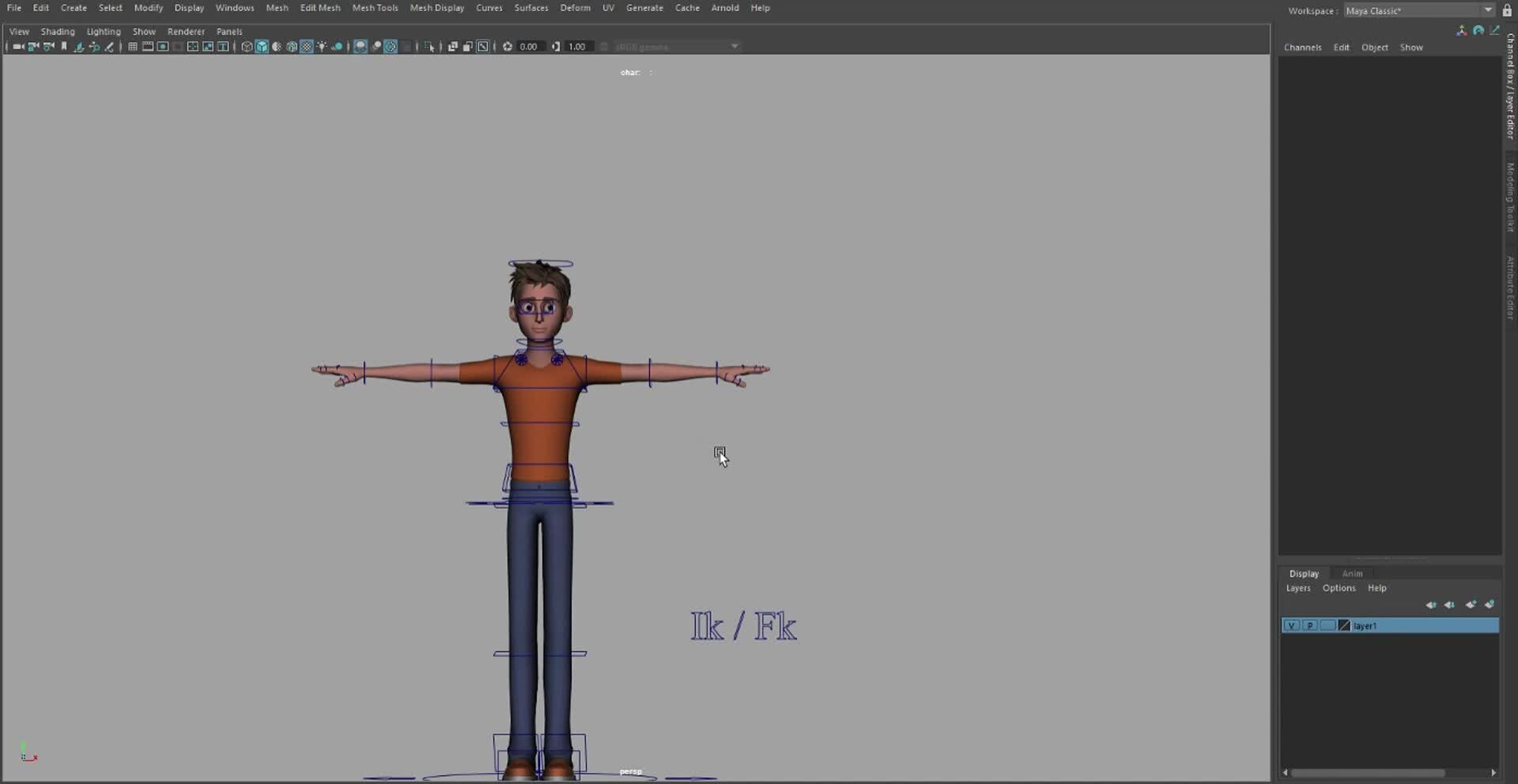
Task: Toggle the scene lock icon near Workspace
Action: 1507,11
